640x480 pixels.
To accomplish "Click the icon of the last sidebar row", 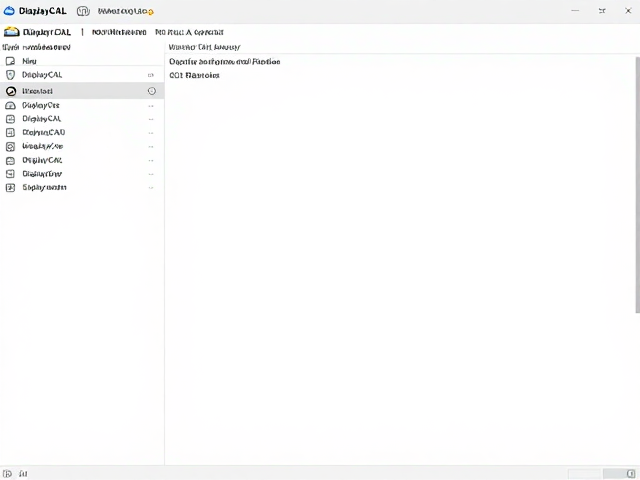I will 10,188.
